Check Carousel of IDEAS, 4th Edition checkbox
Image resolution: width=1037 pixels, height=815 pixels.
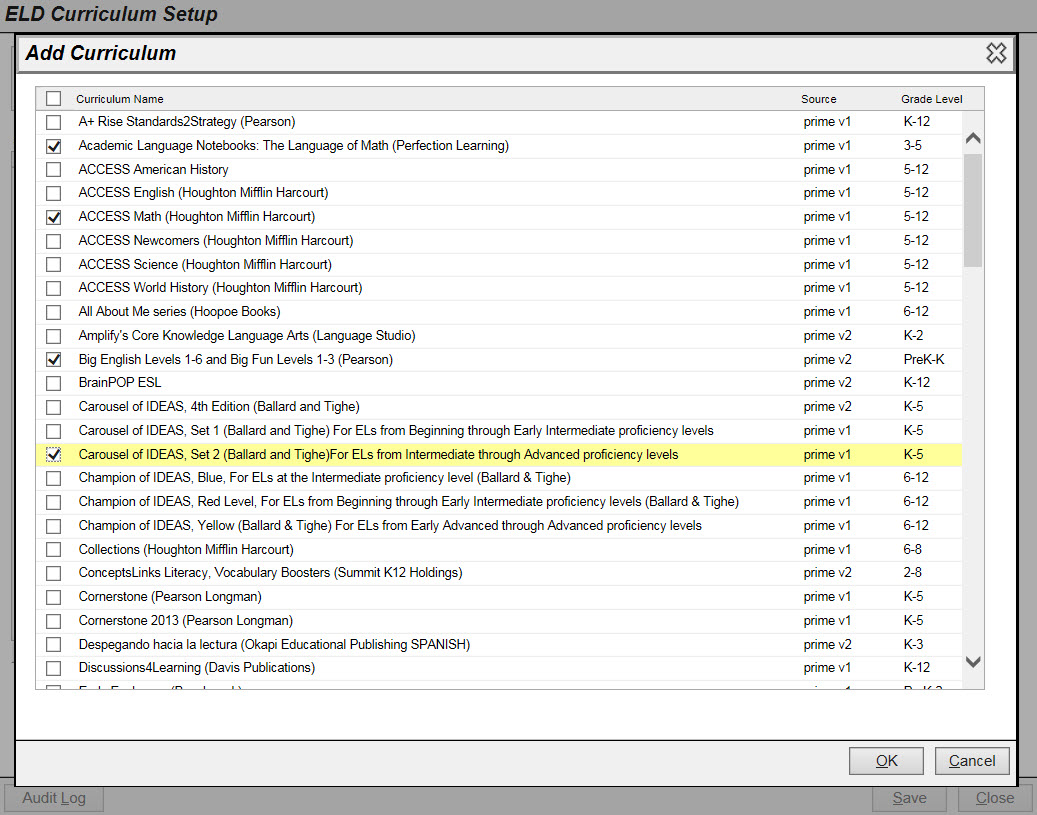[x=54, y=407]
